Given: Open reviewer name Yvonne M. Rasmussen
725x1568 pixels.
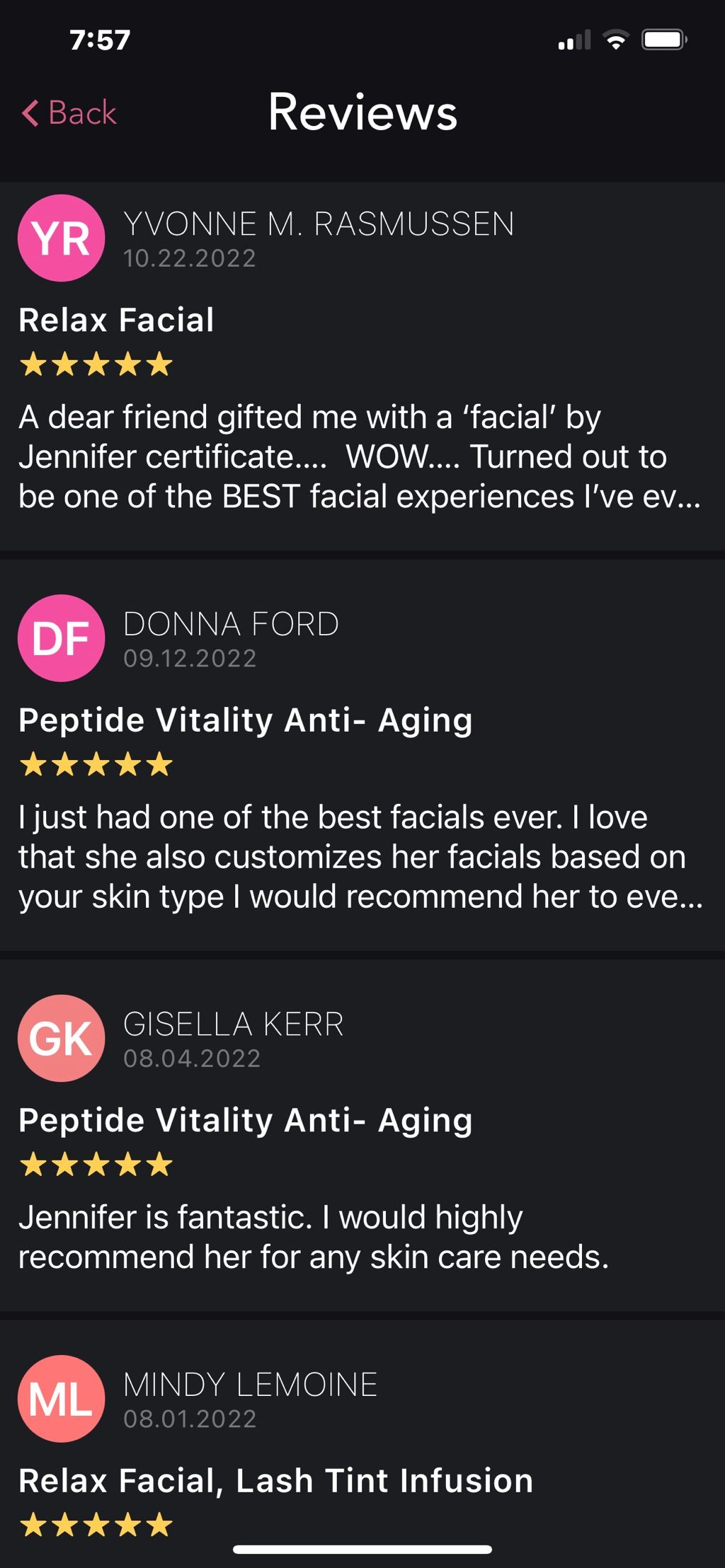Looking at the screenshot, I should pos(319,224).
